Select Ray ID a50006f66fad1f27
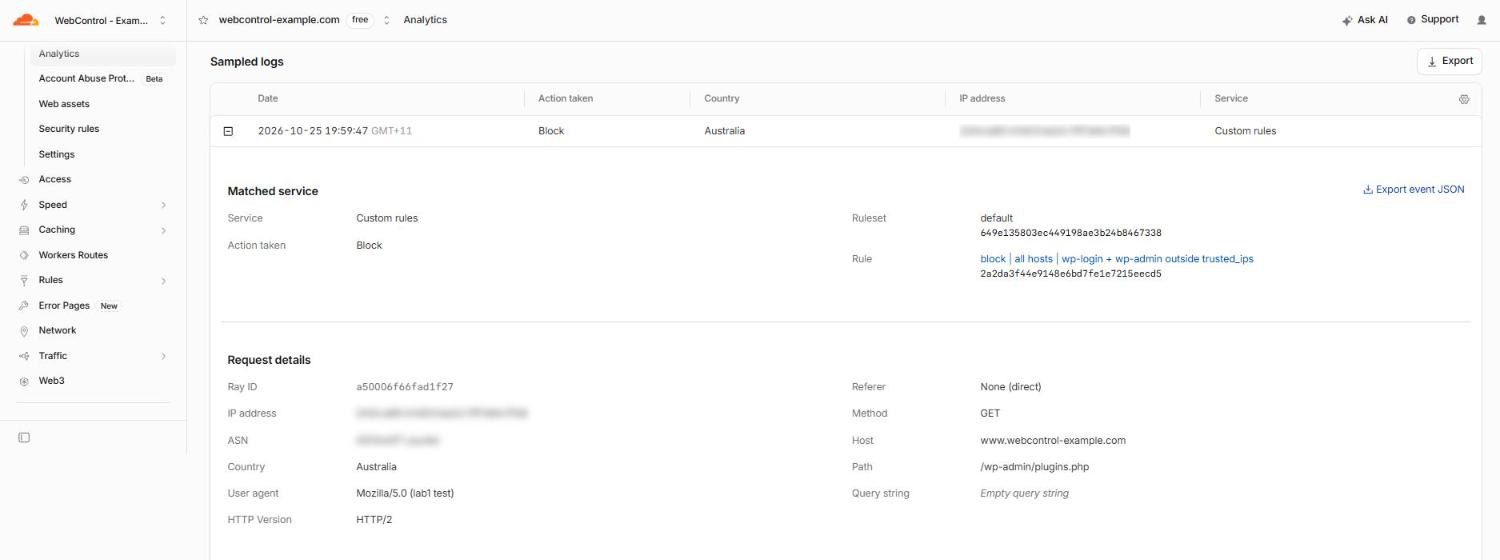 (405, 387)
